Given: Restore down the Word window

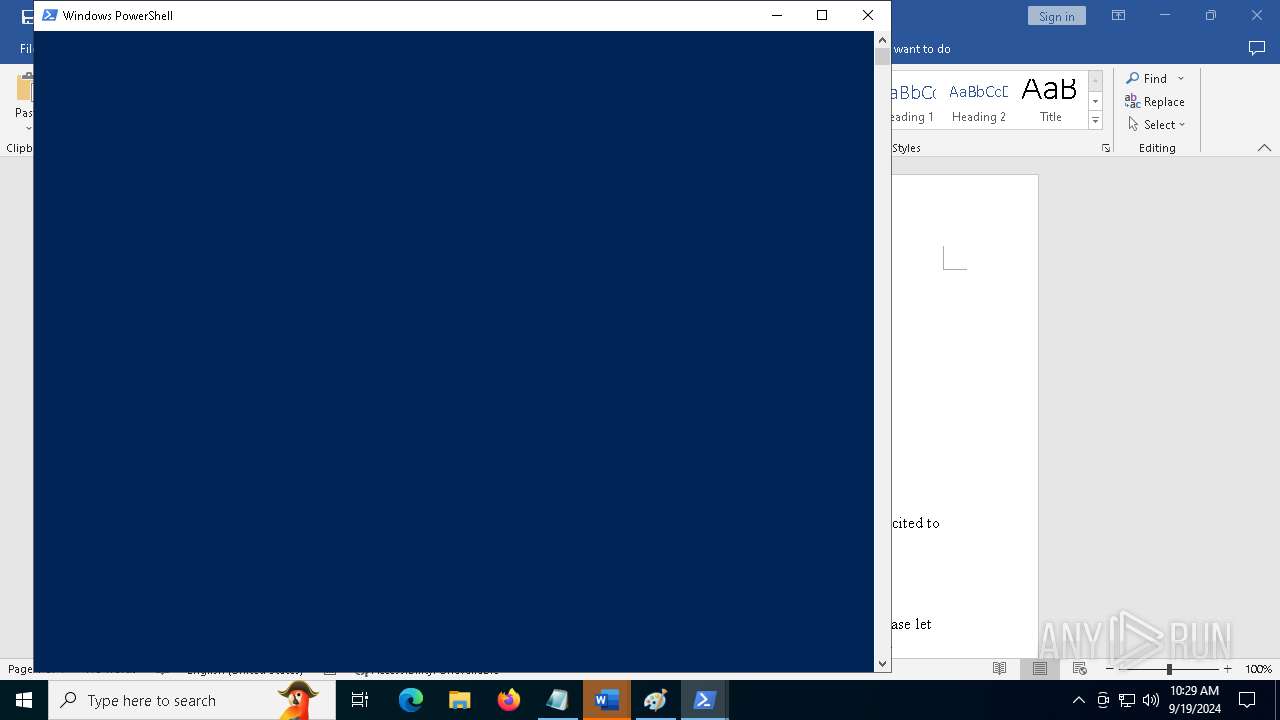Looking at the screenshot, I should click(x=1211, y=16).
